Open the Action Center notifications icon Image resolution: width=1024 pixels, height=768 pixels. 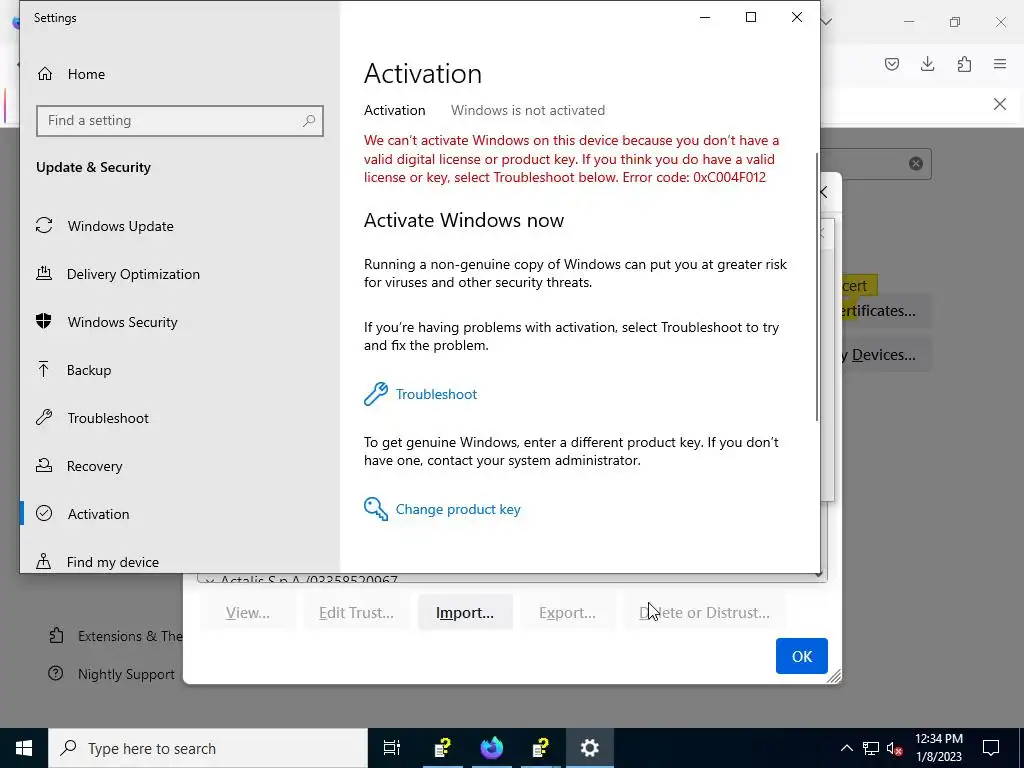[x=991, y=748]
